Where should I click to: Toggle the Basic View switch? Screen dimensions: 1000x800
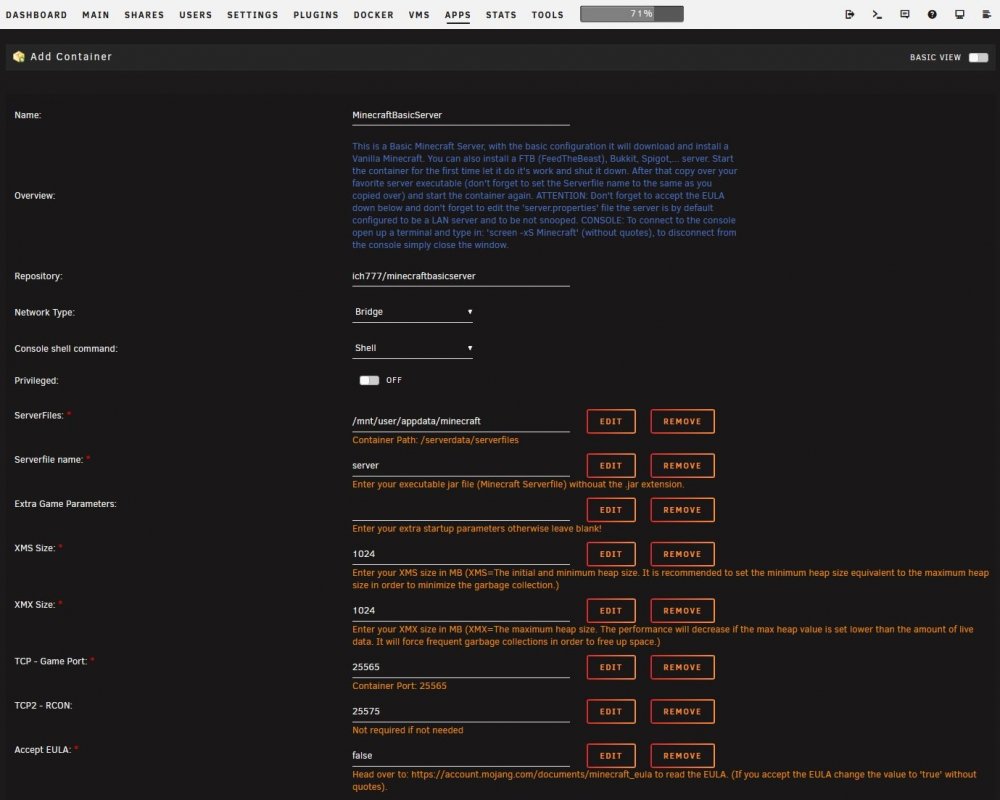(x=978, y=57)
